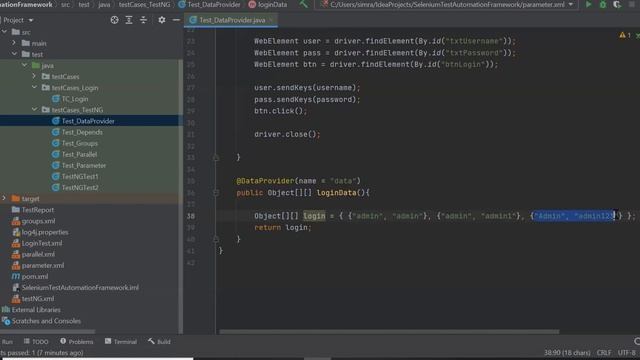Select Scratches and Consoles node

pyautogui.click(x=46, y=321)
